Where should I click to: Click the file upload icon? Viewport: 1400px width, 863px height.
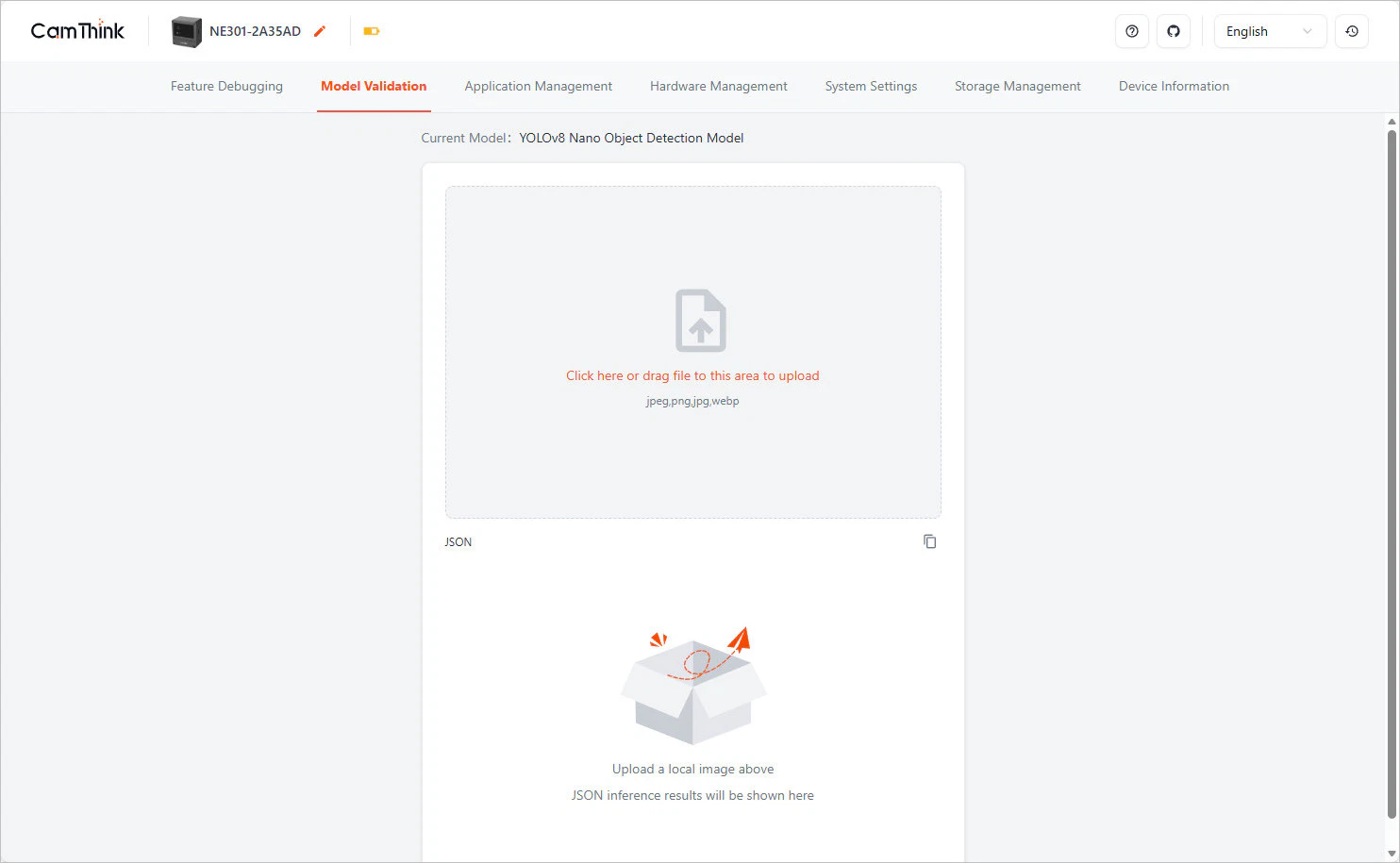click(x=700, y=321)
